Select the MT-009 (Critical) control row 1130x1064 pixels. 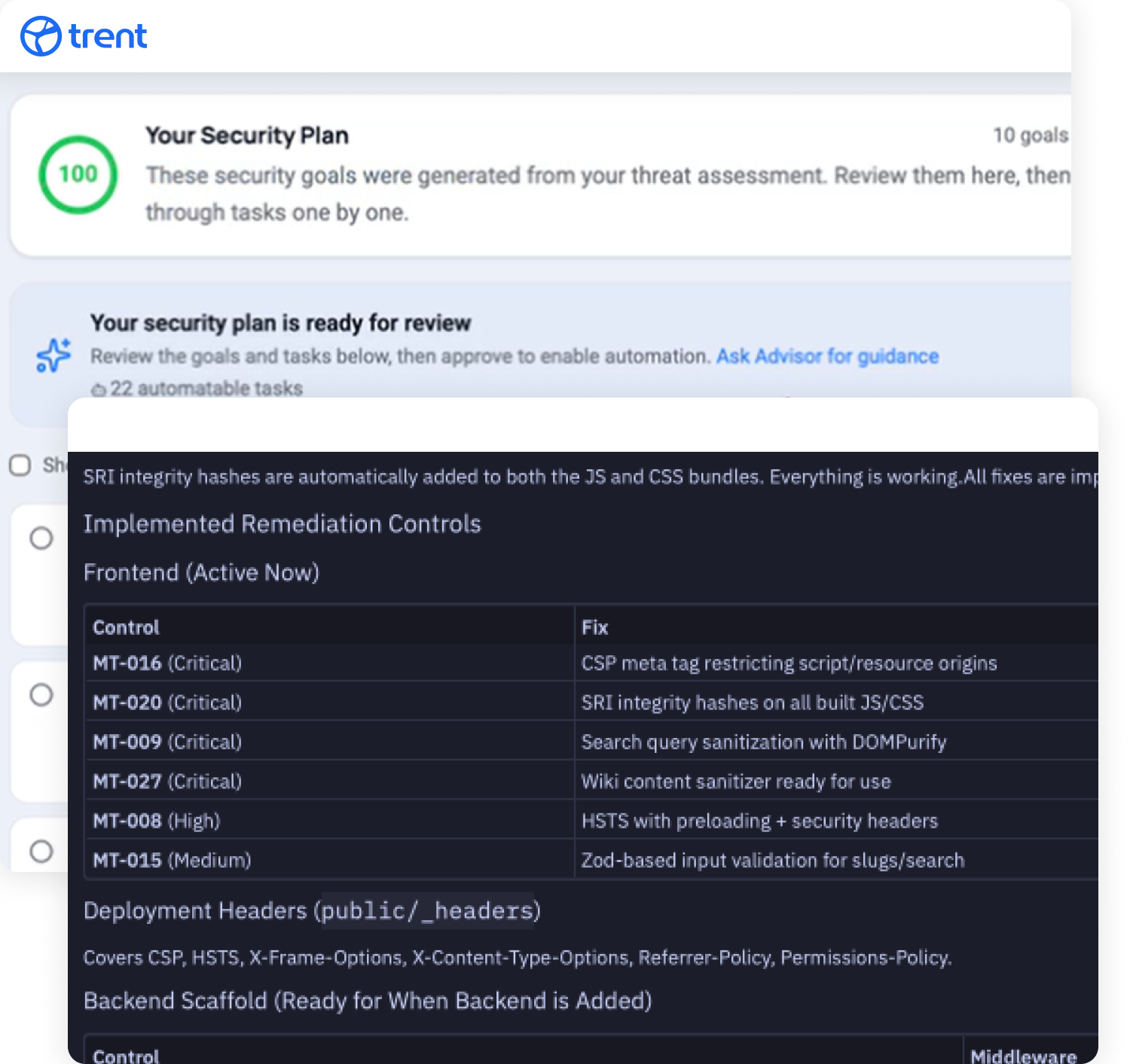[167, 742]
